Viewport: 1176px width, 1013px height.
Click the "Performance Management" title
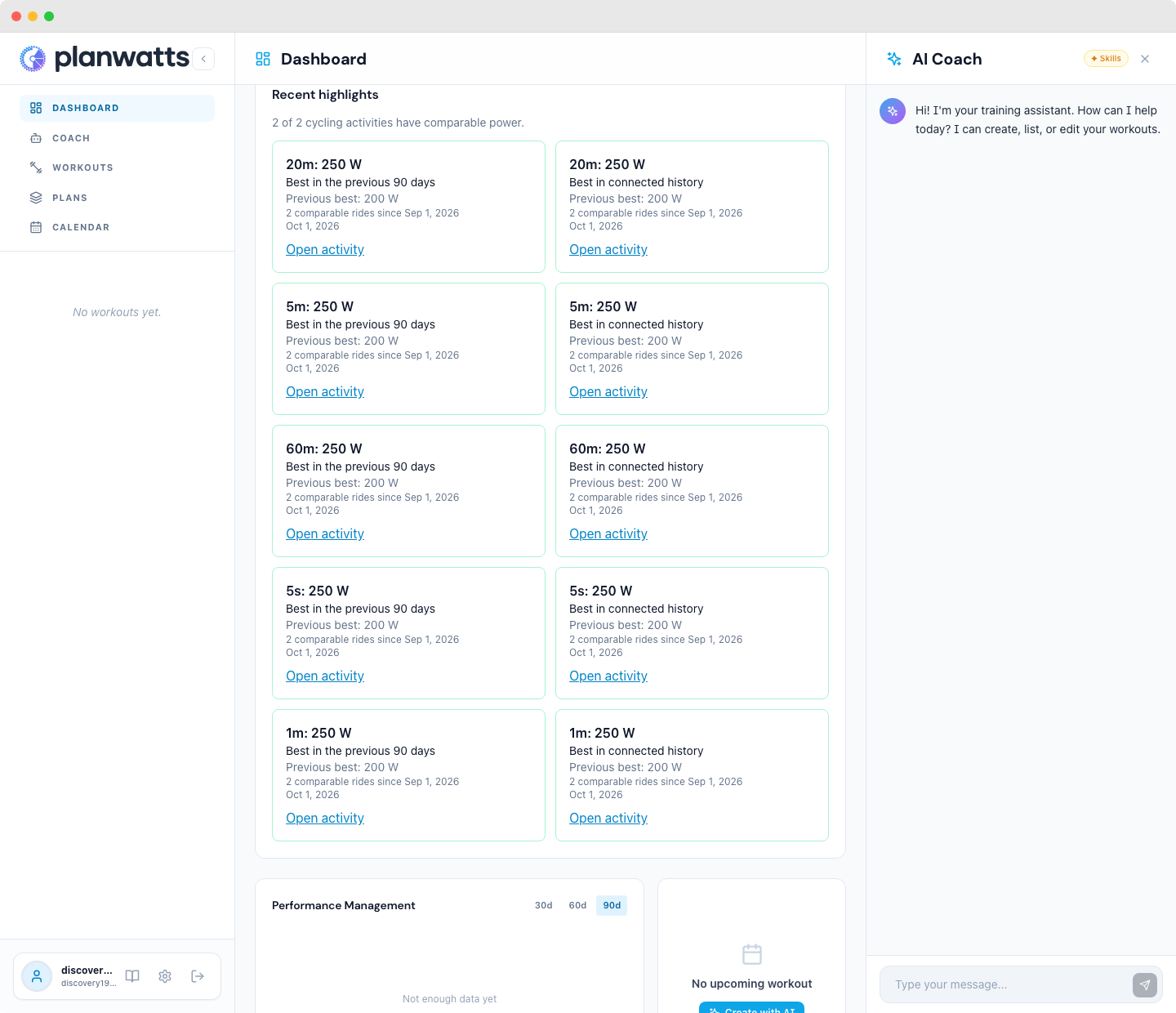[x=344, y=905]
